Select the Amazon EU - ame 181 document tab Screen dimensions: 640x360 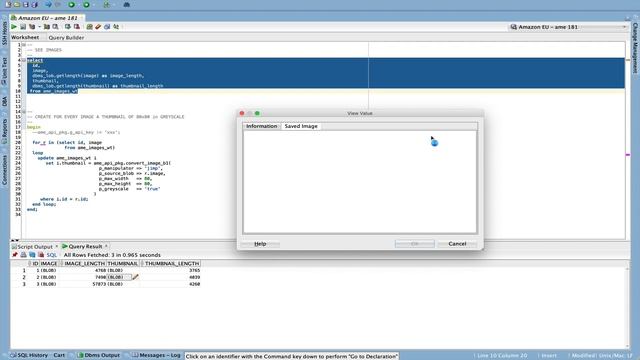point(47,18)
